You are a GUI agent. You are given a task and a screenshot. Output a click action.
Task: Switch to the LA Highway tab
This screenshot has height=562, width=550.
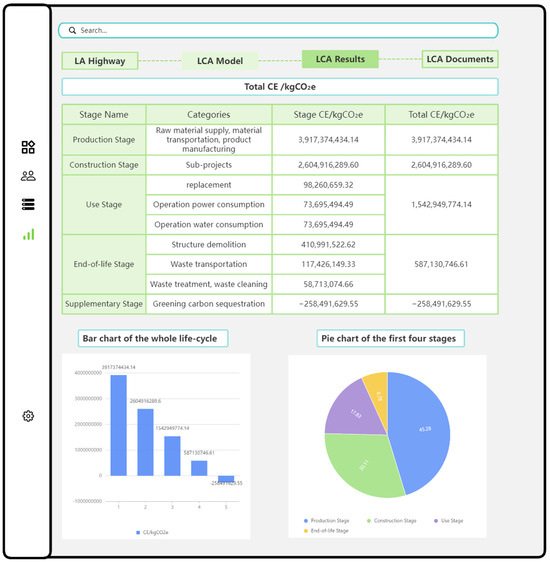click(100, 61)
